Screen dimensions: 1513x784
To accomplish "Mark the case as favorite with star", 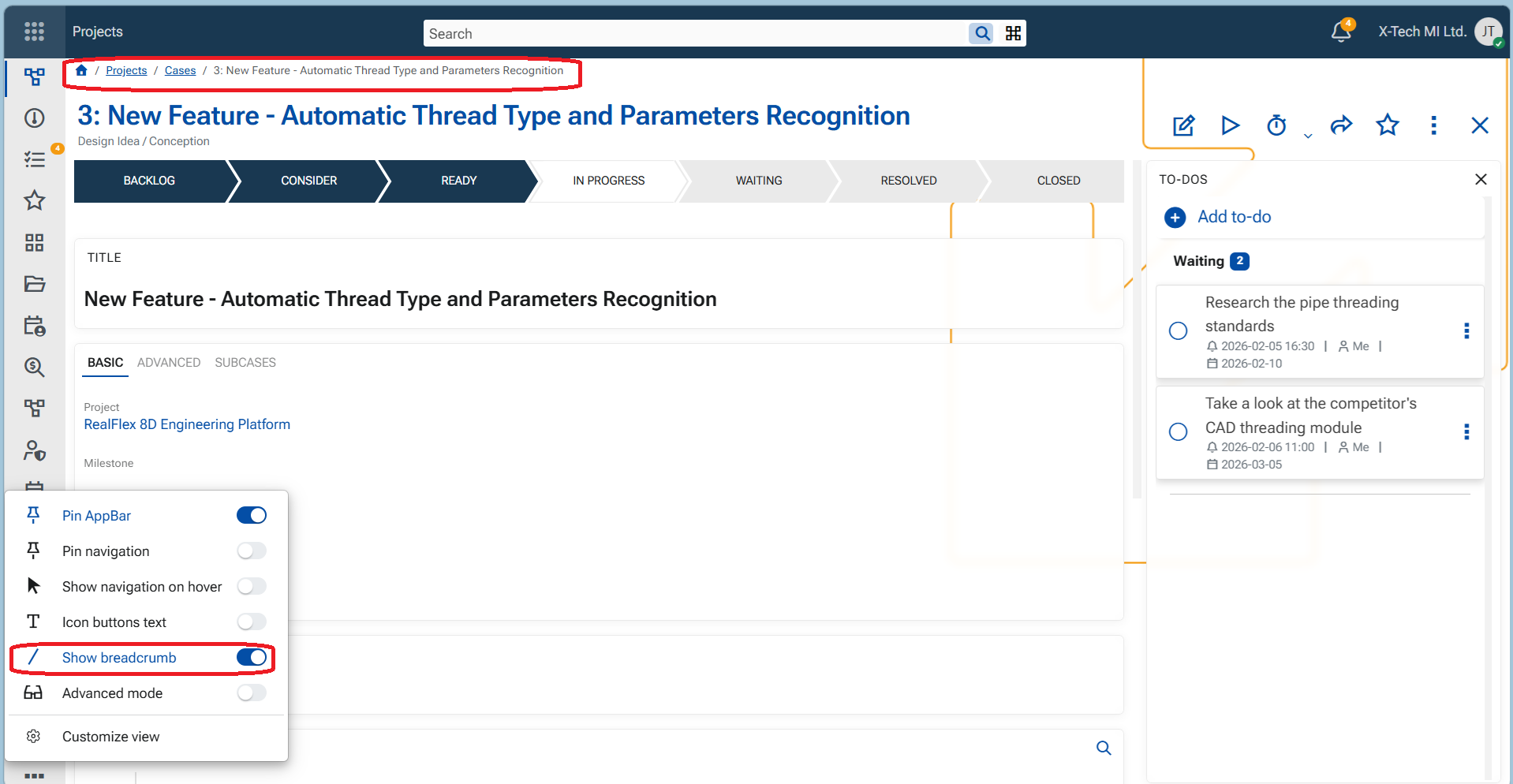I will click(x=1388, y=125).
